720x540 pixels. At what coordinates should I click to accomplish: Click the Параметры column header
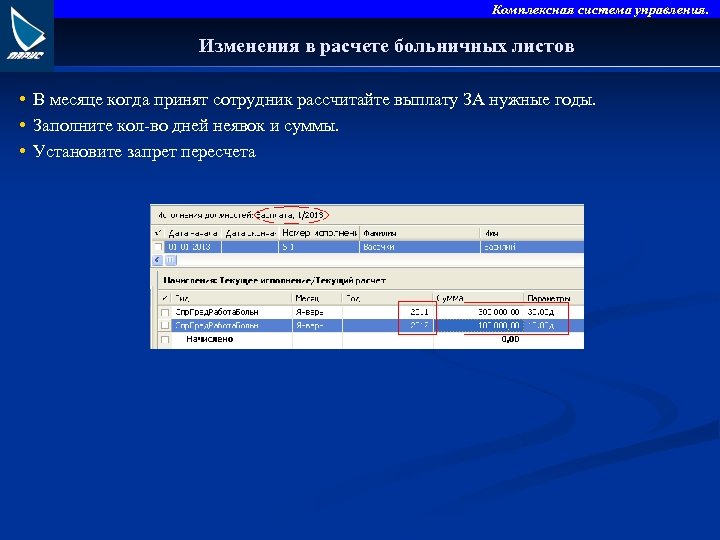tap(554, 298)
